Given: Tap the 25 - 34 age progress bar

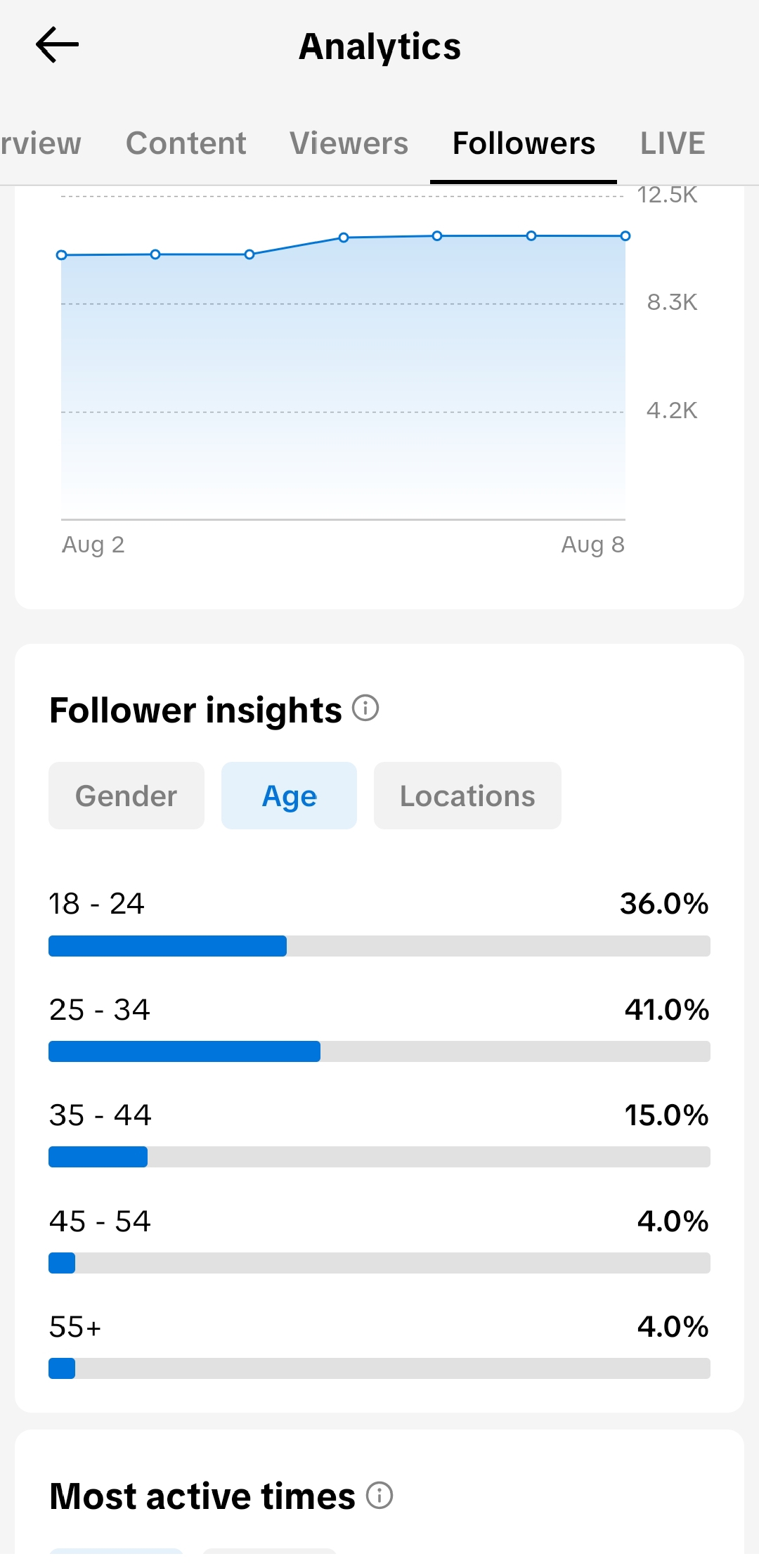Looking at the screenshot, I should pos(379,1051).
